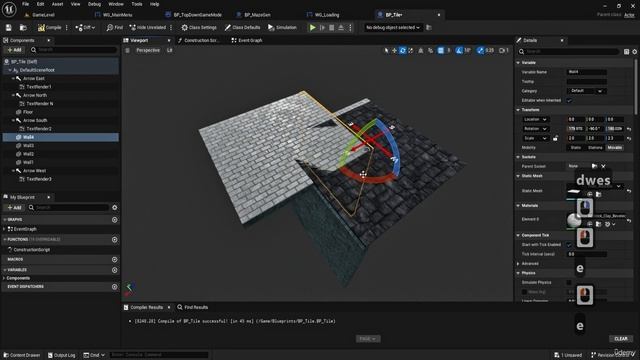Click Add button in My Blueprint panel
Image resolution: width=640 pixels, height=360 pixels.
tap(14, 207)
